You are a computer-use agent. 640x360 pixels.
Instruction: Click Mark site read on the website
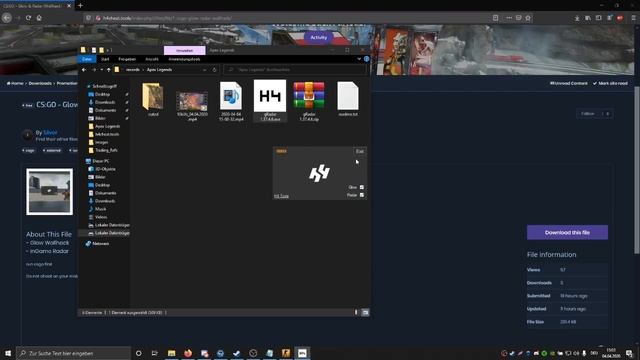pyautogui.click(x=610, y=83)
